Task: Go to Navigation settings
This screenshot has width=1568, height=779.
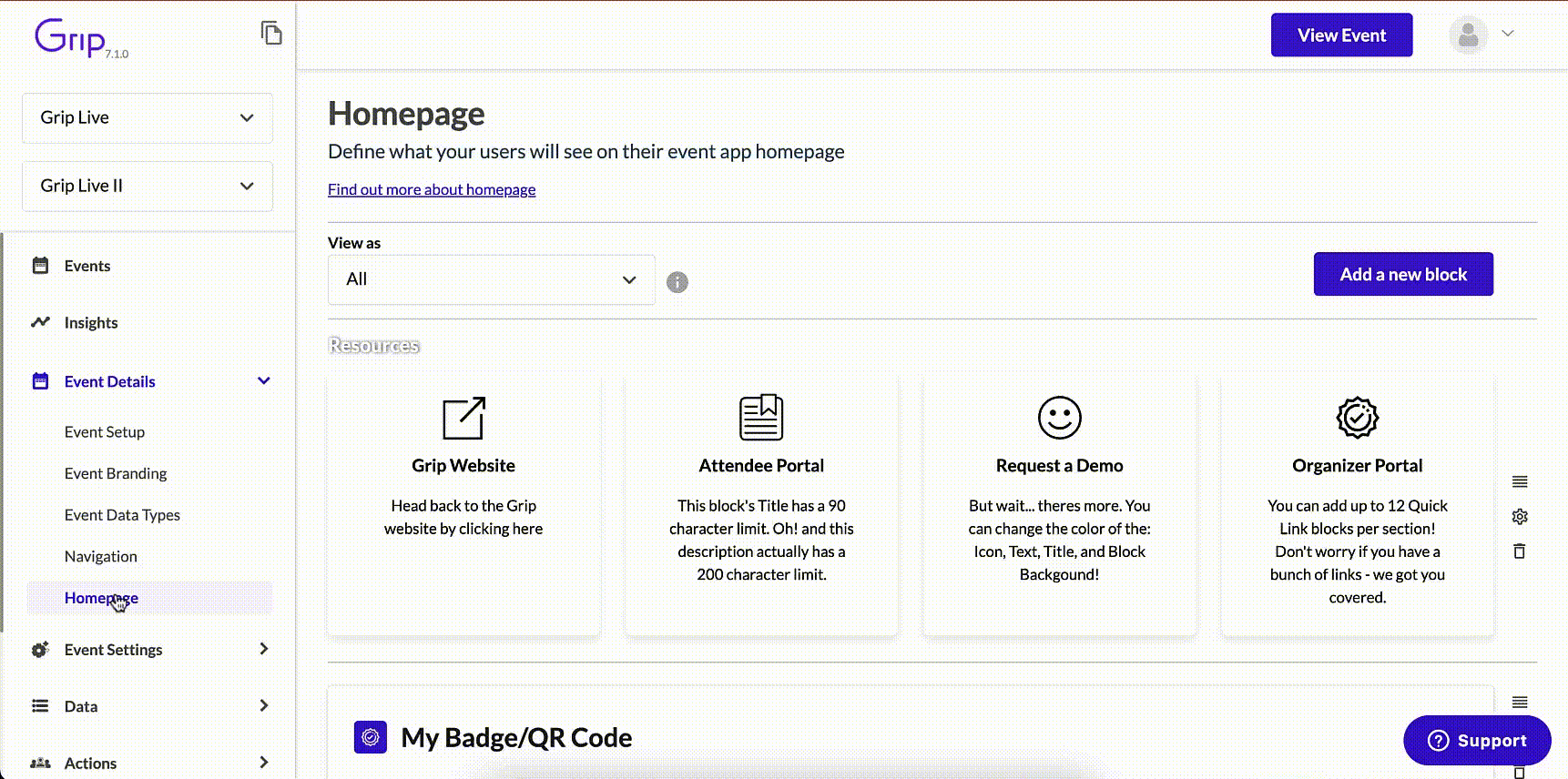Action: [x=101, y=556]
